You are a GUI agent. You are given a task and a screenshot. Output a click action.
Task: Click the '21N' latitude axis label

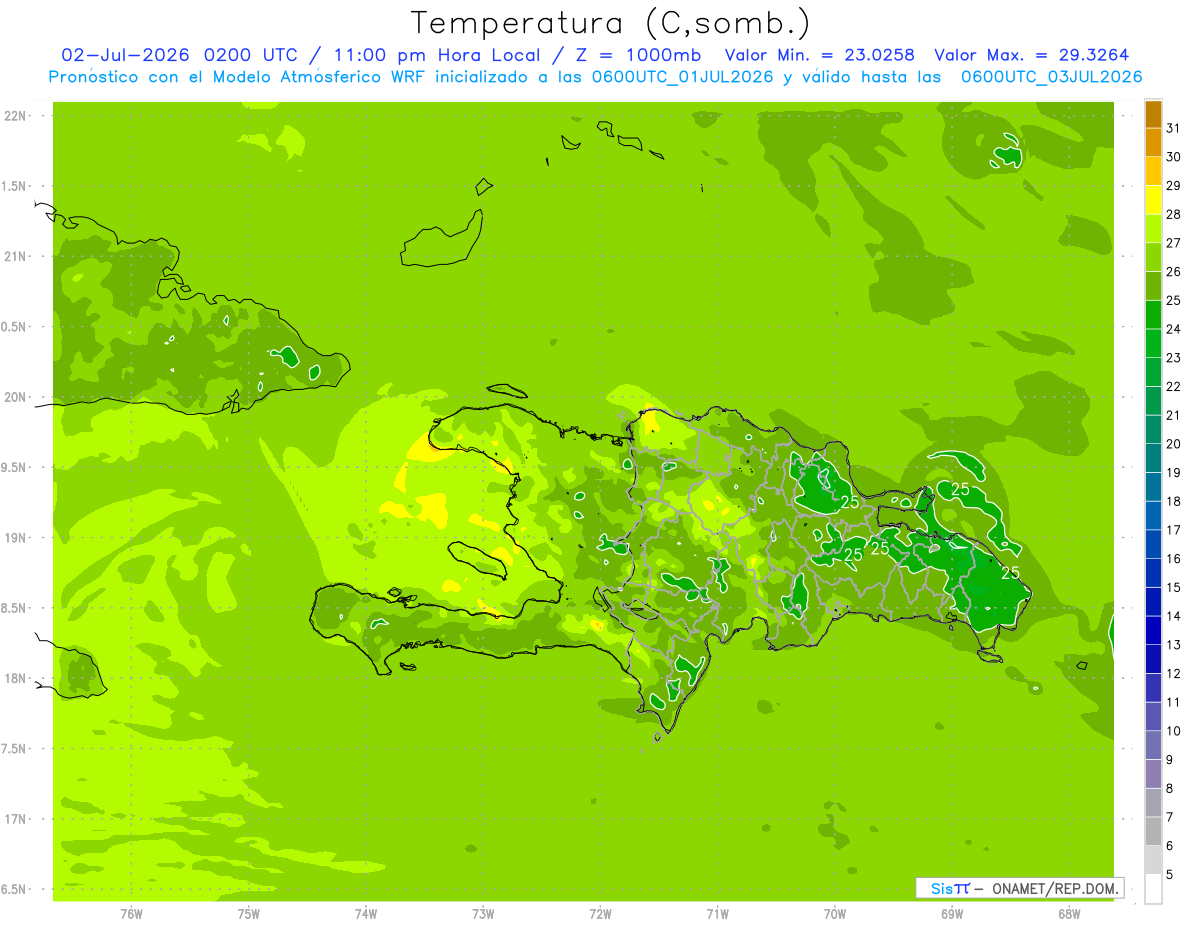point(15,256)
